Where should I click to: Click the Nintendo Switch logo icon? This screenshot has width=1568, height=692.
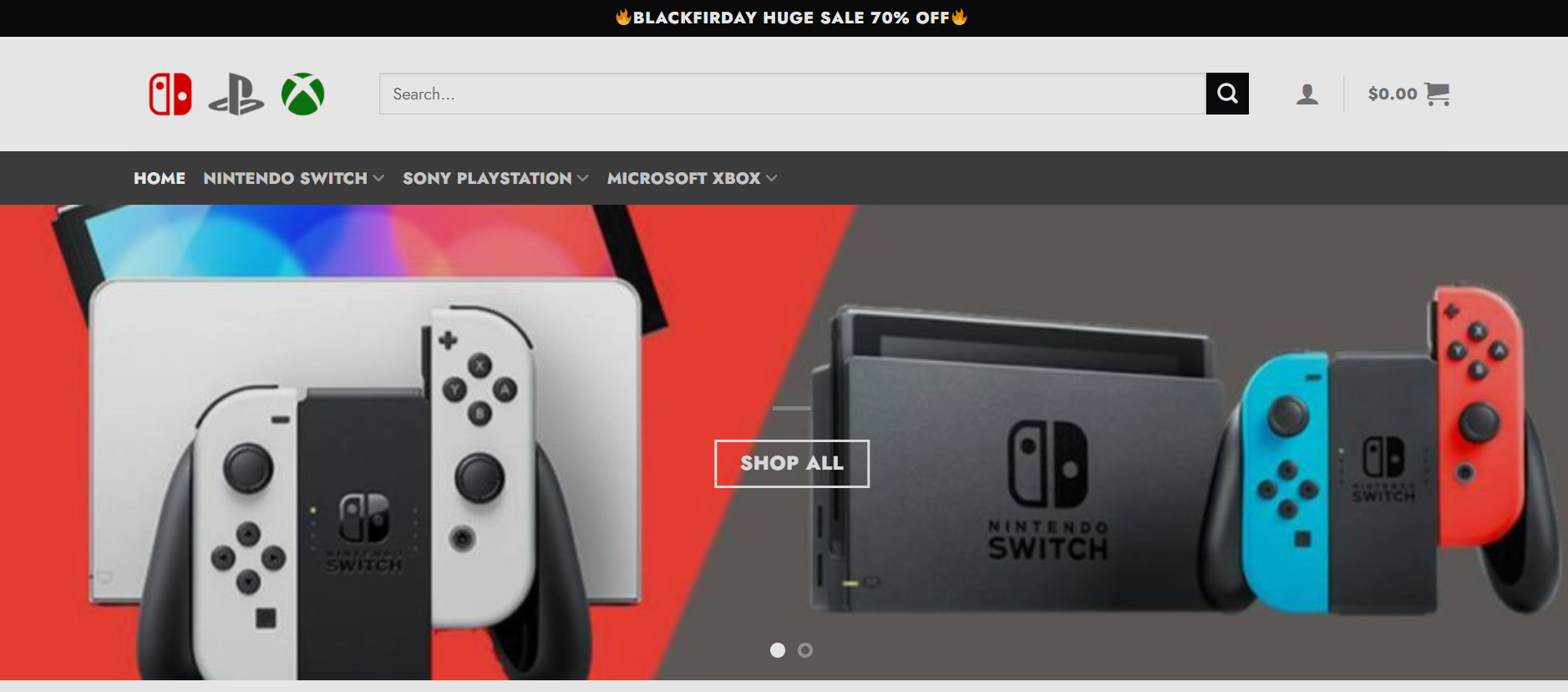coord(170,94)
